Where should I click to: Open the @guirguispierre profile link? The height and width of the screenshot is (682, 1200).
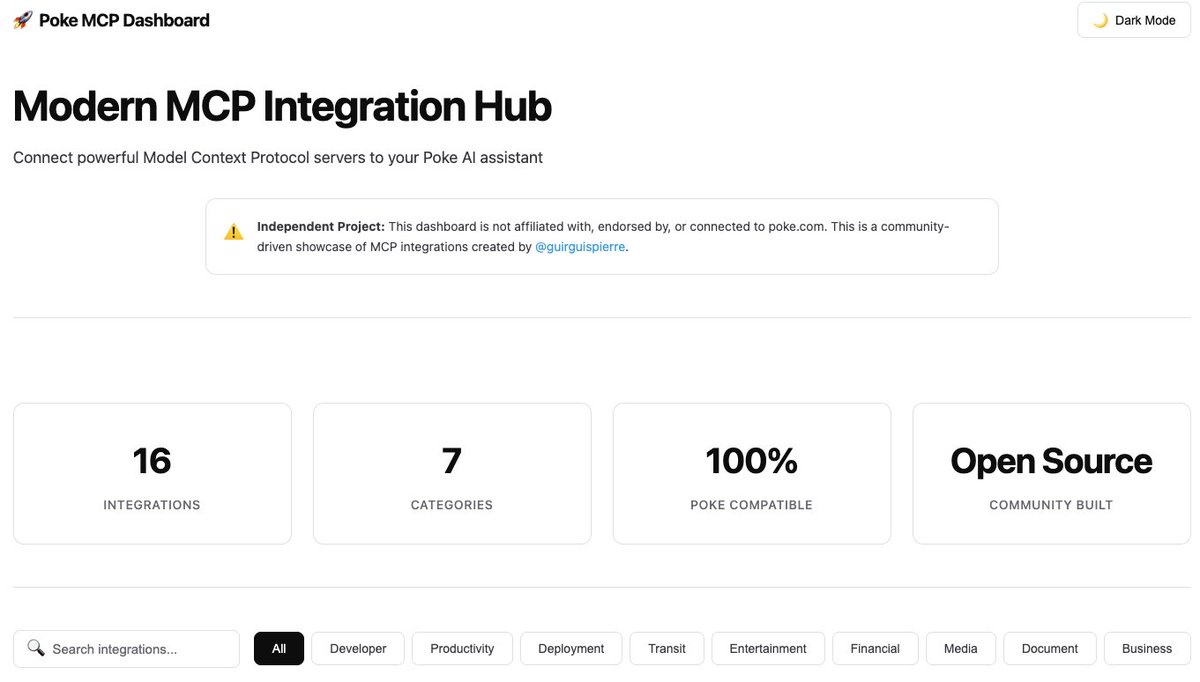(x=580, y=246)
